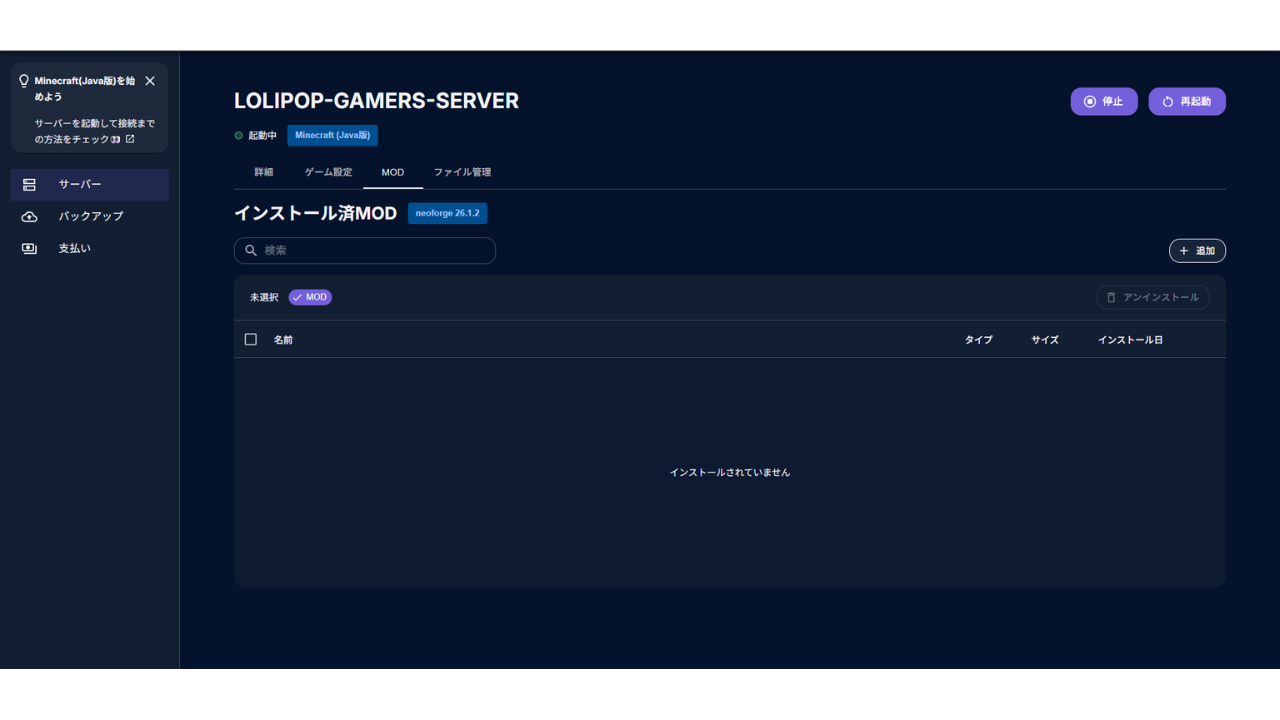This screenshot has width=1280, height=720.
Task: Click the インストール済MOD heading
Action: click(x=315, y=213)
